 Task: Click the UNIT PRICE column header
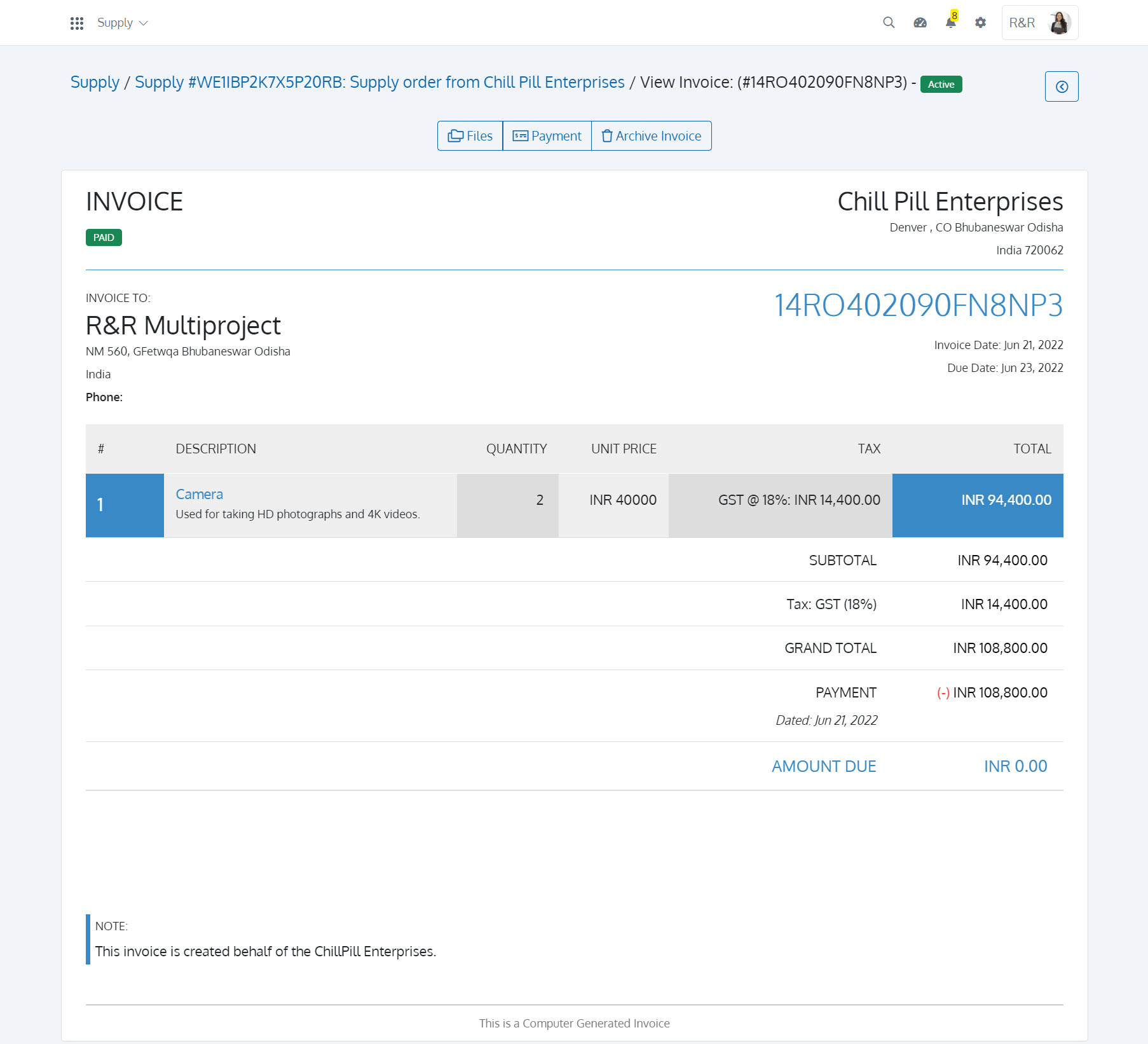coord(624,449)
